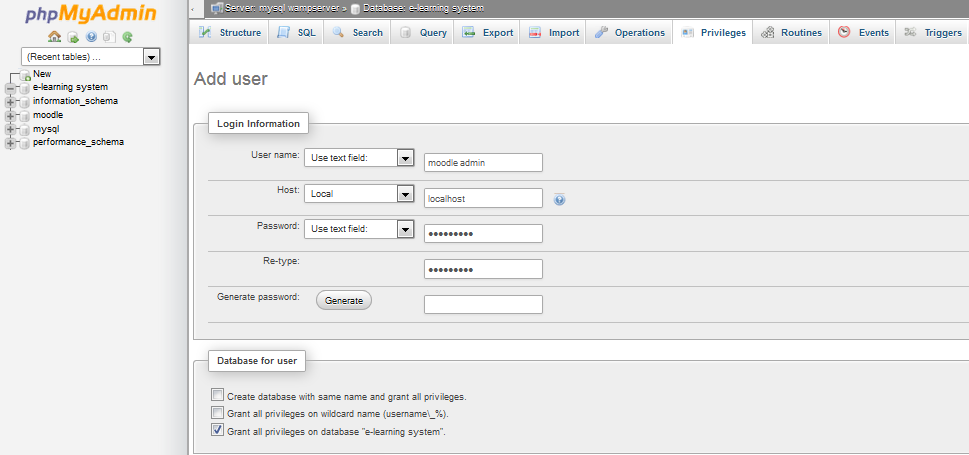Click the New database icon
This screenshot has width=969, height=455.
pyautogui.click(x=25, y=76)
